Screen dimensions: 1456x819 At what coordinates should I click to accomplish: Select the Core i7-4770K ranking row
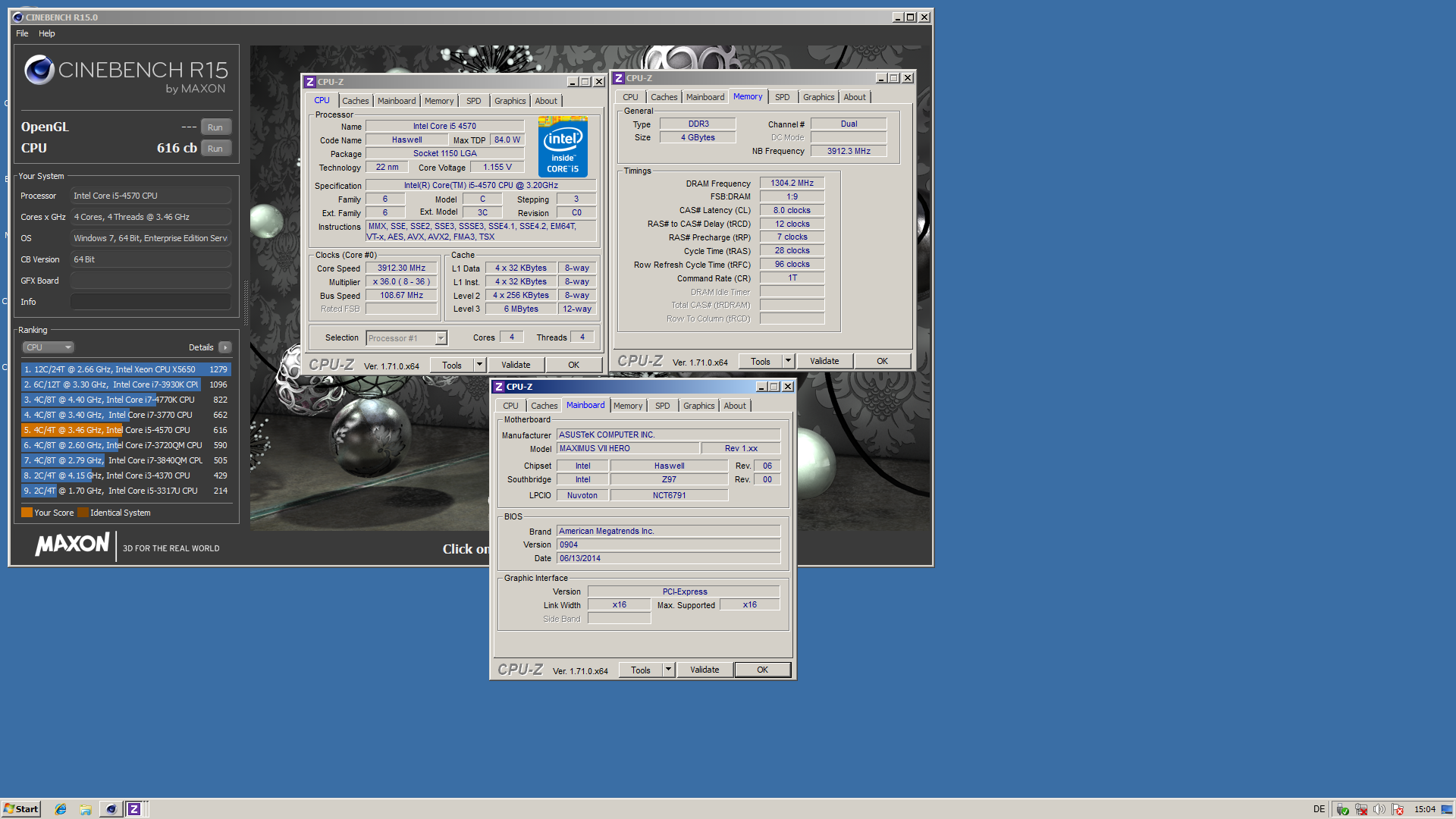[126, 400]
